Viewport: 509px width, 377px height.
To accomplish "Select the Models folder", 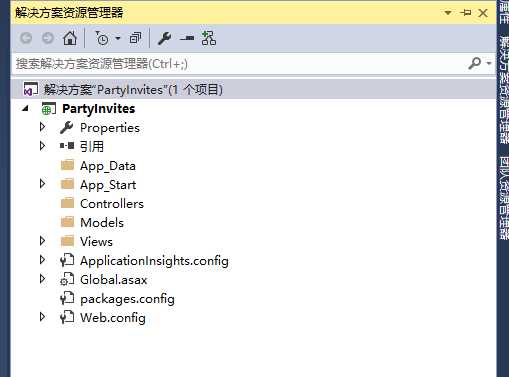I will [x=102, y=223].
